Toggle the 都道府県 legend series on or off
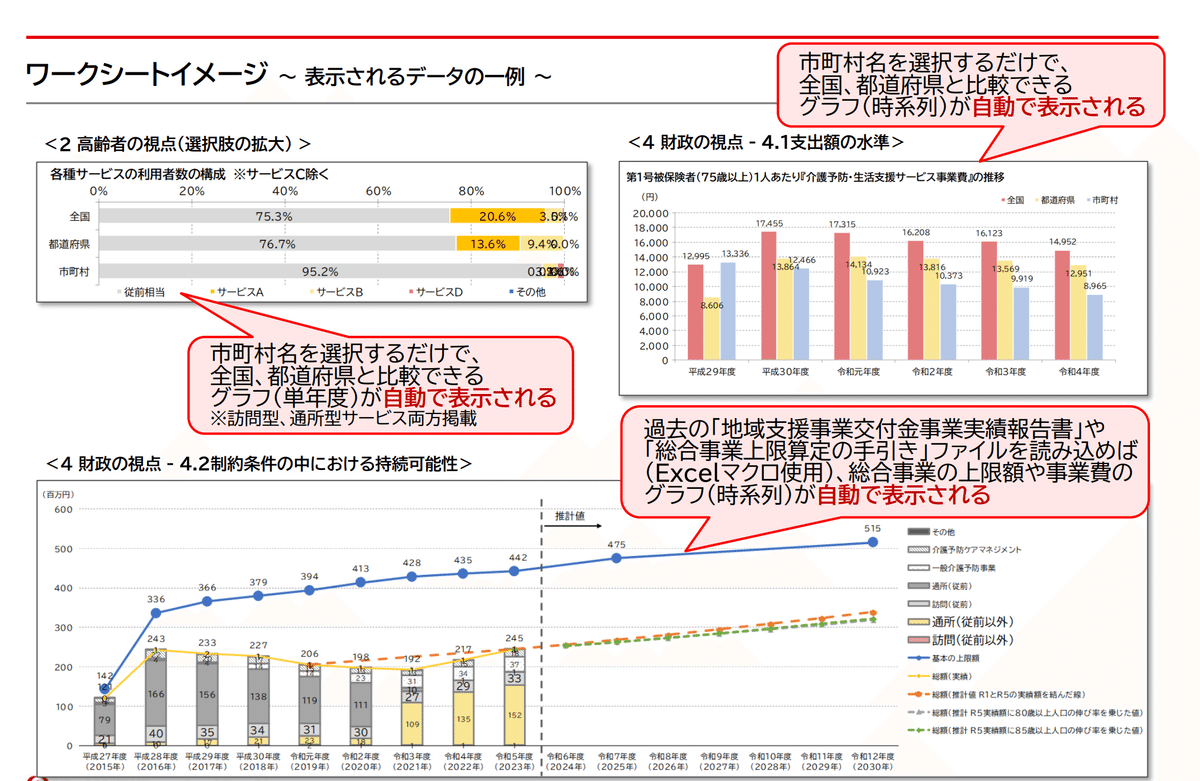The image size is (1200, 781). click(x=1036, y=199)
